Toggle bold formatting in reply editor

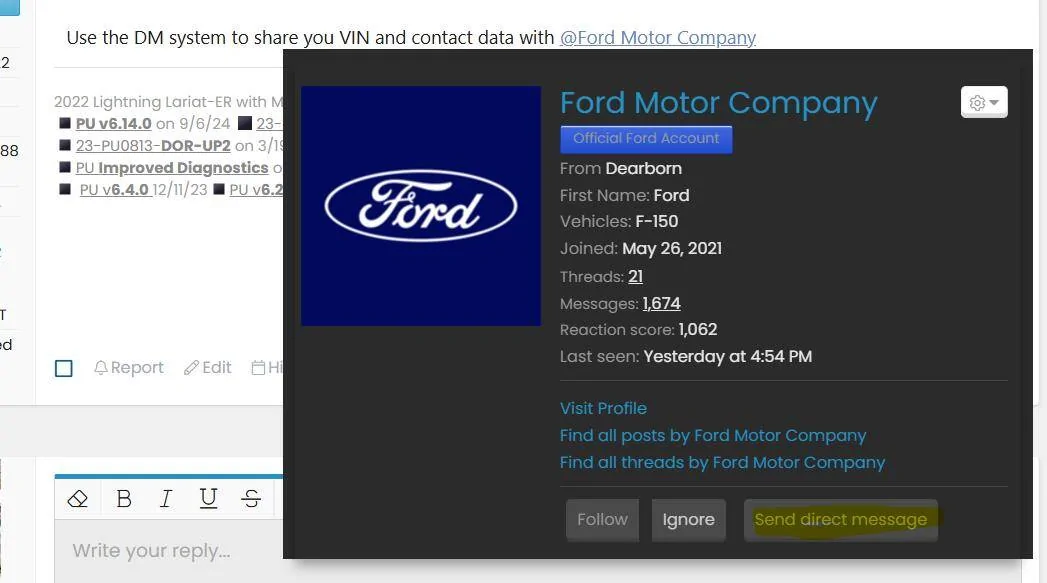click(x=124, y=498)
